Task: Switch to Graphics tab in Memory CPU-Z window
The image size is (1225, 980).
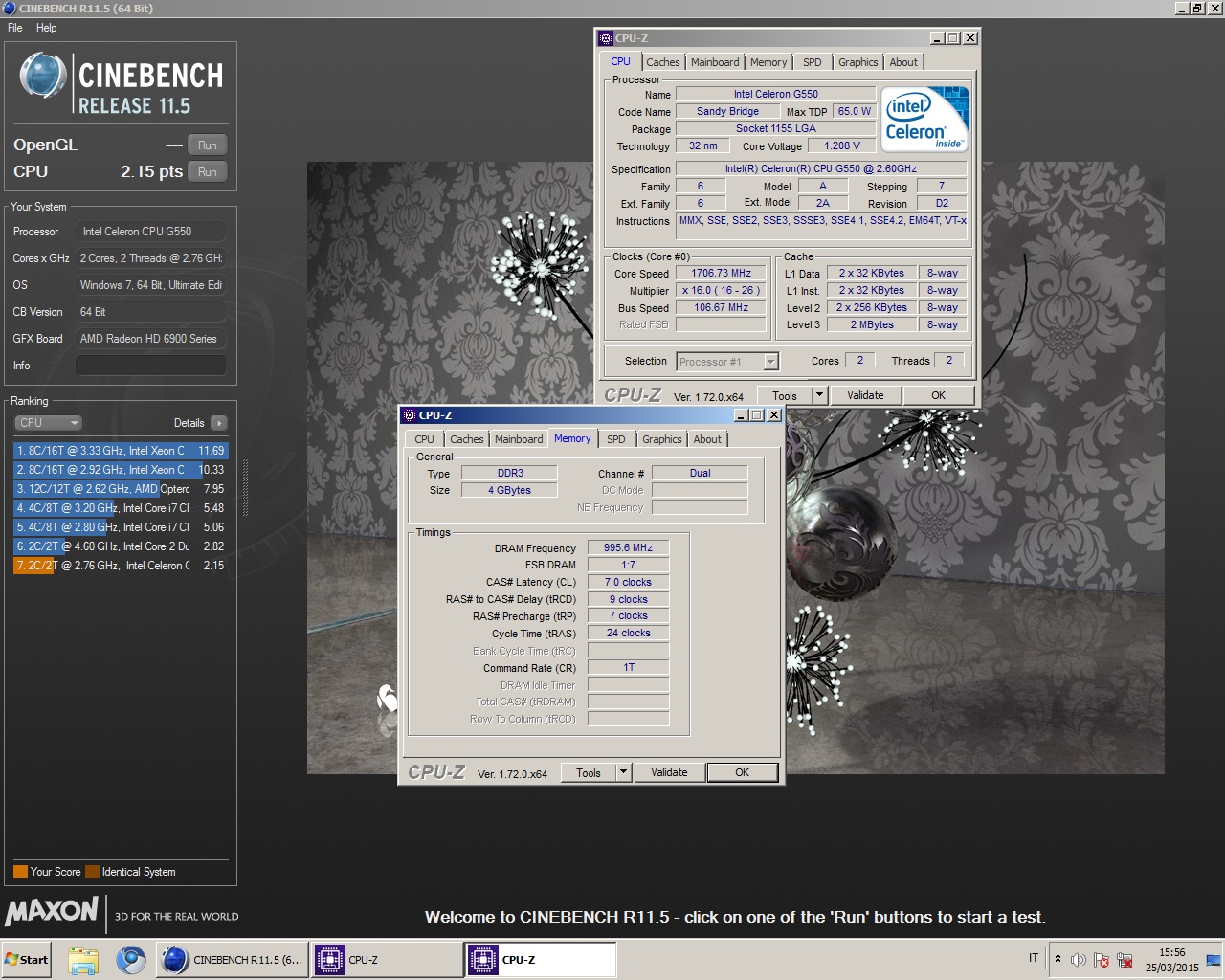Action: 662,439
